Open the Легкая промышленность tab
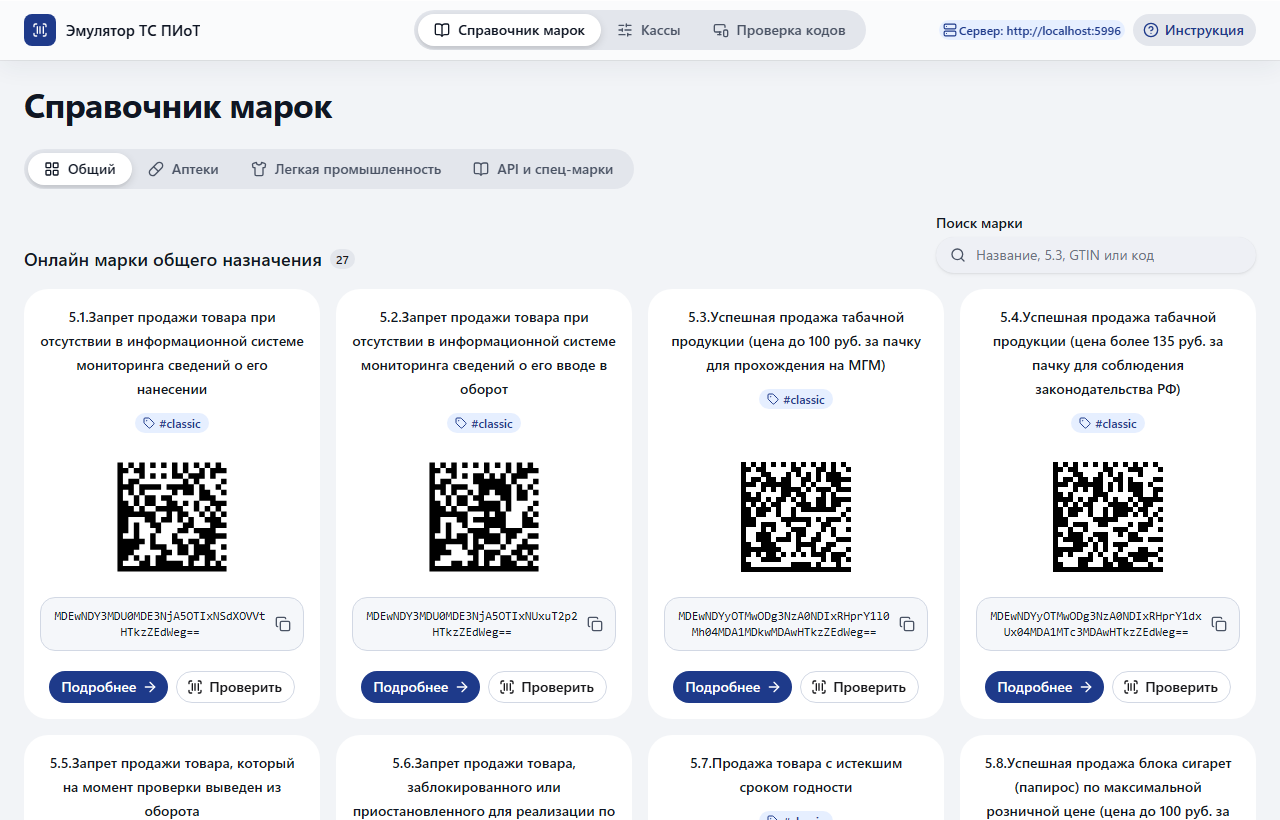The width and height of the screenshot is (1280, 820). click(x=346, y=169)
